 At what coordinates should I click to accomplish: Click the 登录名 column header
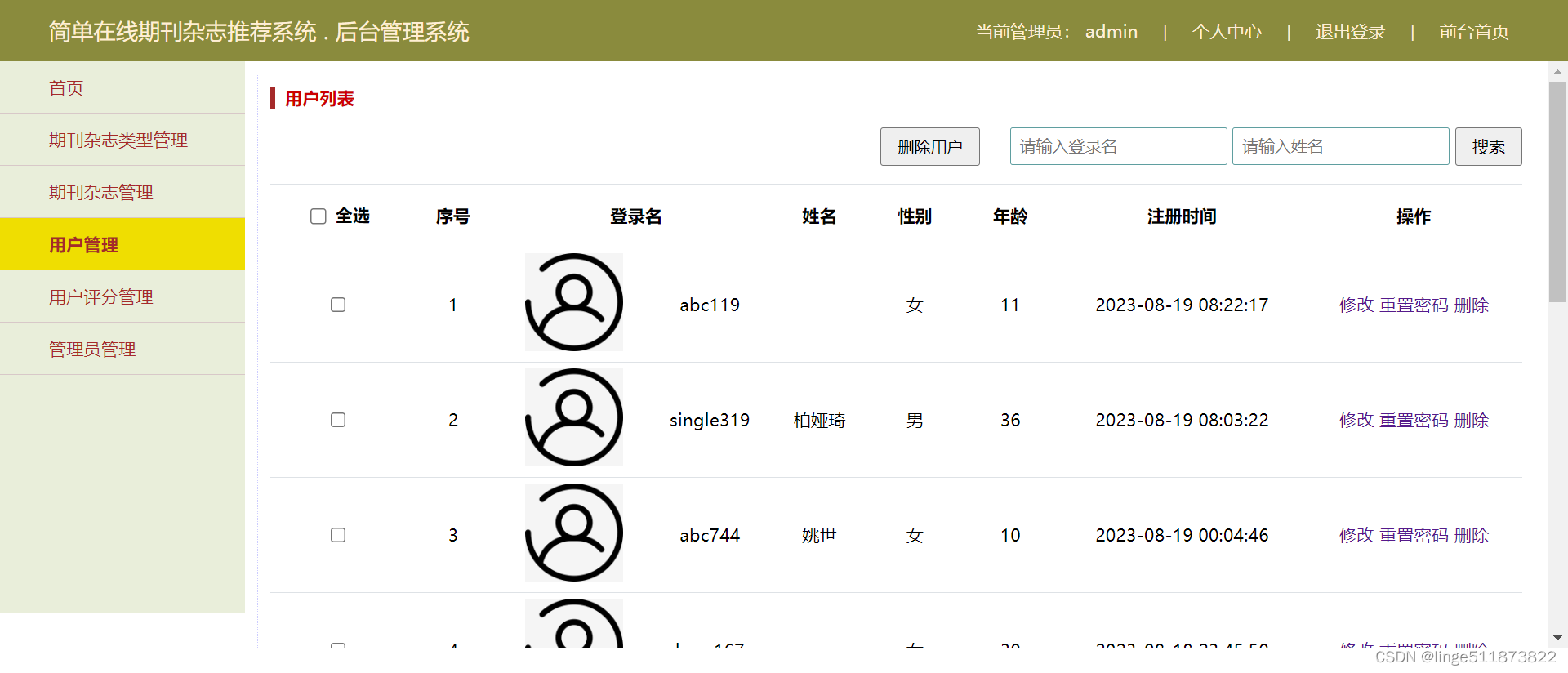(636, 216)
